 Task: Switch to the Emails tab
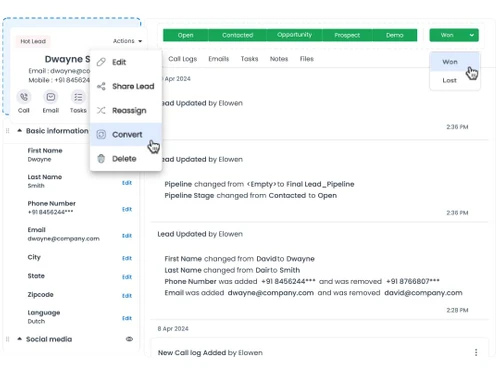[219, 59]
